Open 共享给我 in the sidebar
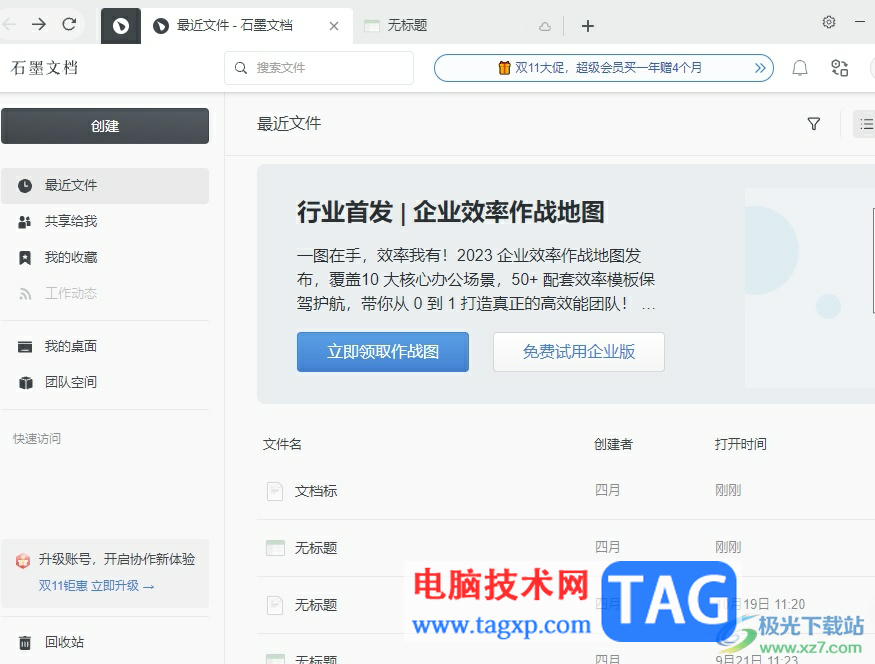 tap(105, 222)
